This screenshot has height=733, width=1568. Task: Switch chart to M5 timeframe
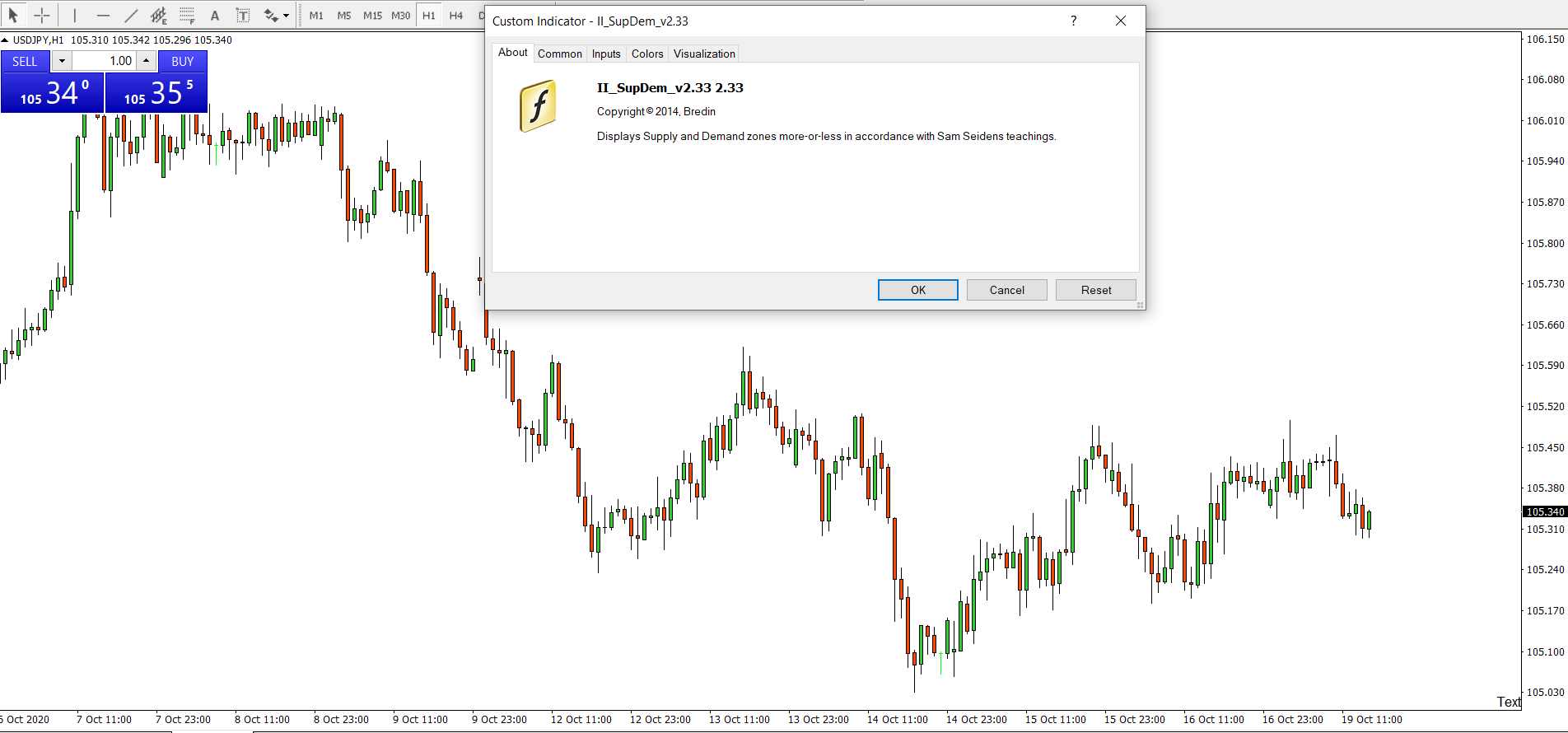(x=344, y=15)
